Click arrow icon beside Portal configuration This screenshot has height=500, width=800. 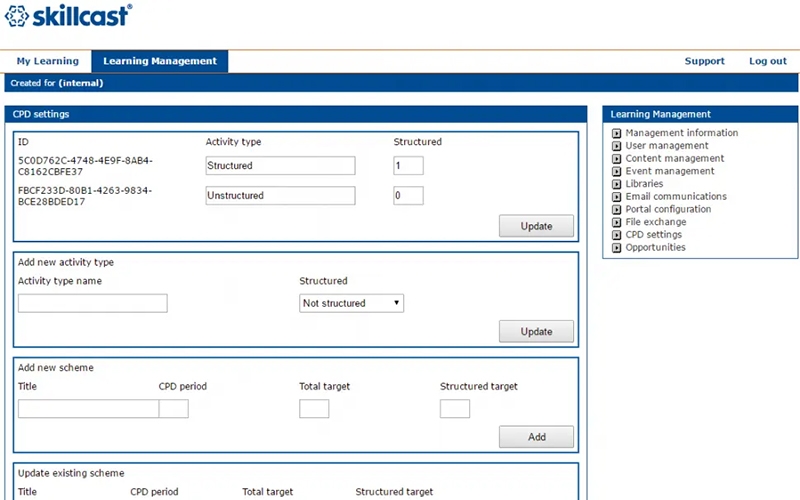coord(617,210)
